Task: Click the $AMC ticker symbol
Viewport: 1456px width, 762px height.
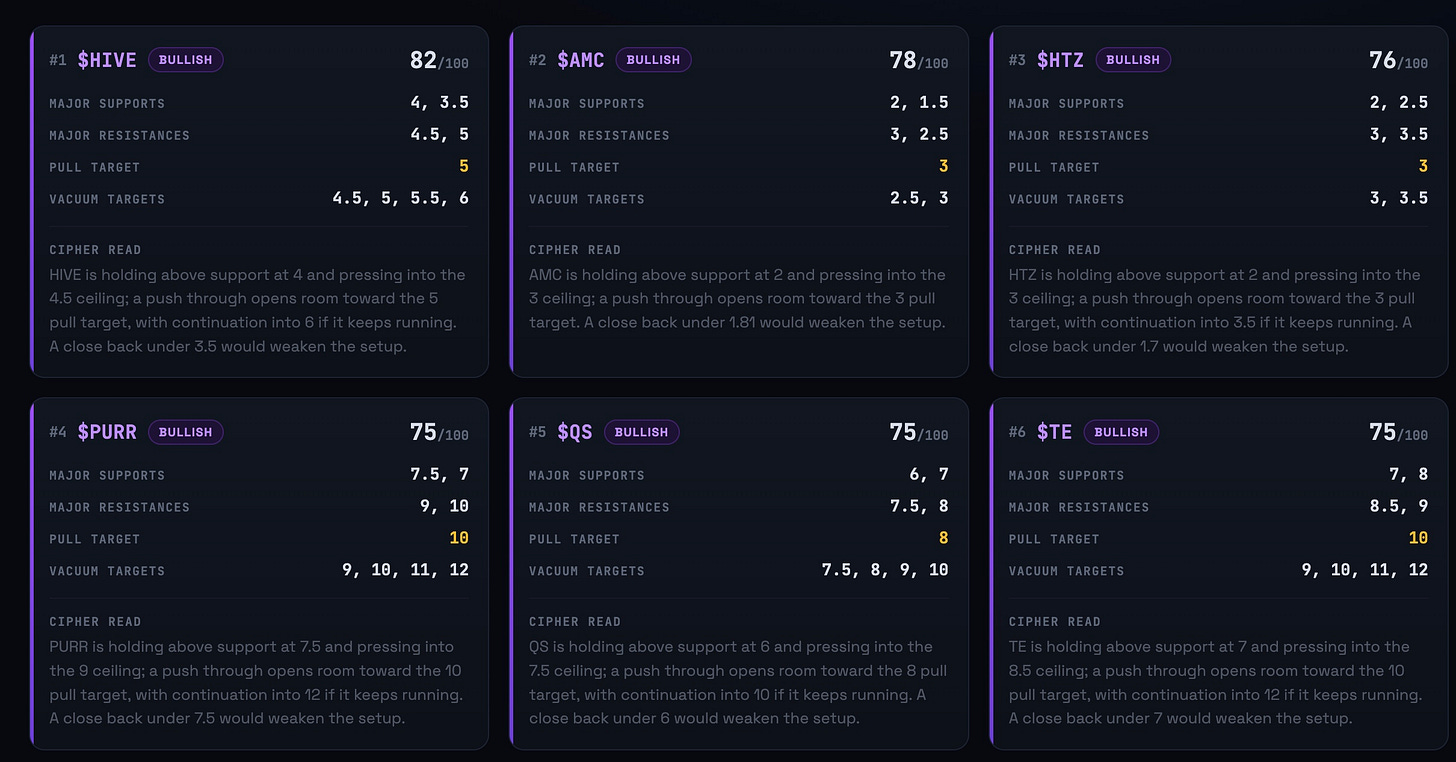Action: pyautogui.click(x=581, y=60)
